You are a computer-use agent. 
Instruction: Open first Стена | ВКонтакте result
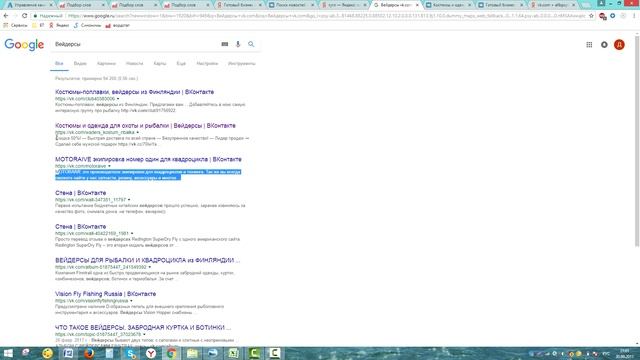point(80,193)
